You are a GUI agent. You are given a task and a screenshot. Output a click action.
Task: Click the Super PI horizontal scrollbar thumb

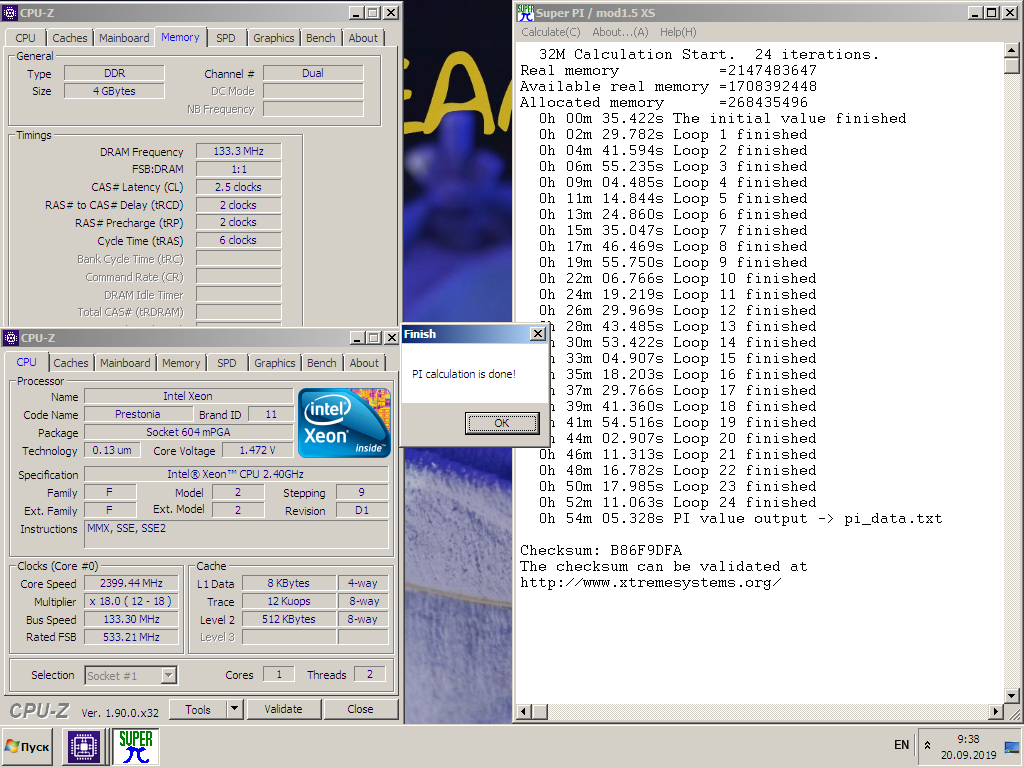(540, 711)
